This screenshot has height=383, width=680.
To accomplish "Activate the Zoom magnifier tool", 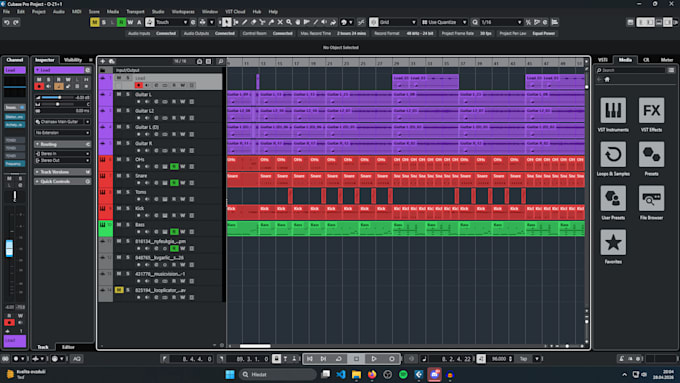I will coord(289,22).
